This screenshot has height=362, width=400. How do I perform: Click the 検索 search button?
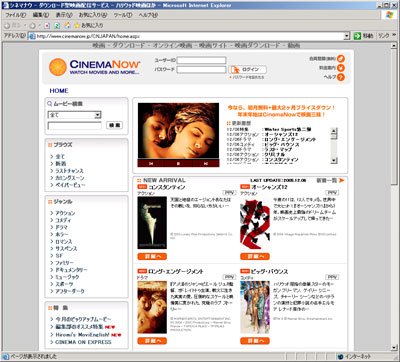click(114, 125)
